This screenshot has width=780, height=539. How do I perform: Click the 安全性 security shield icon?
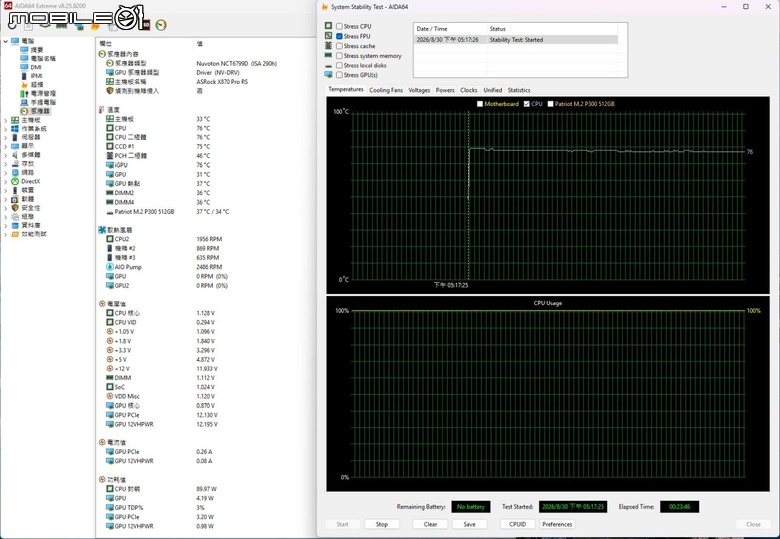[x=15, y=208]
